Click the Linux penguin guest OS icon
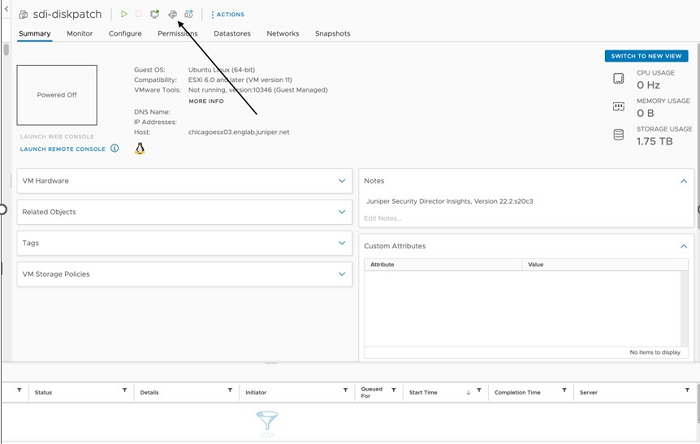The image size is (700, 444). (140, 148)
